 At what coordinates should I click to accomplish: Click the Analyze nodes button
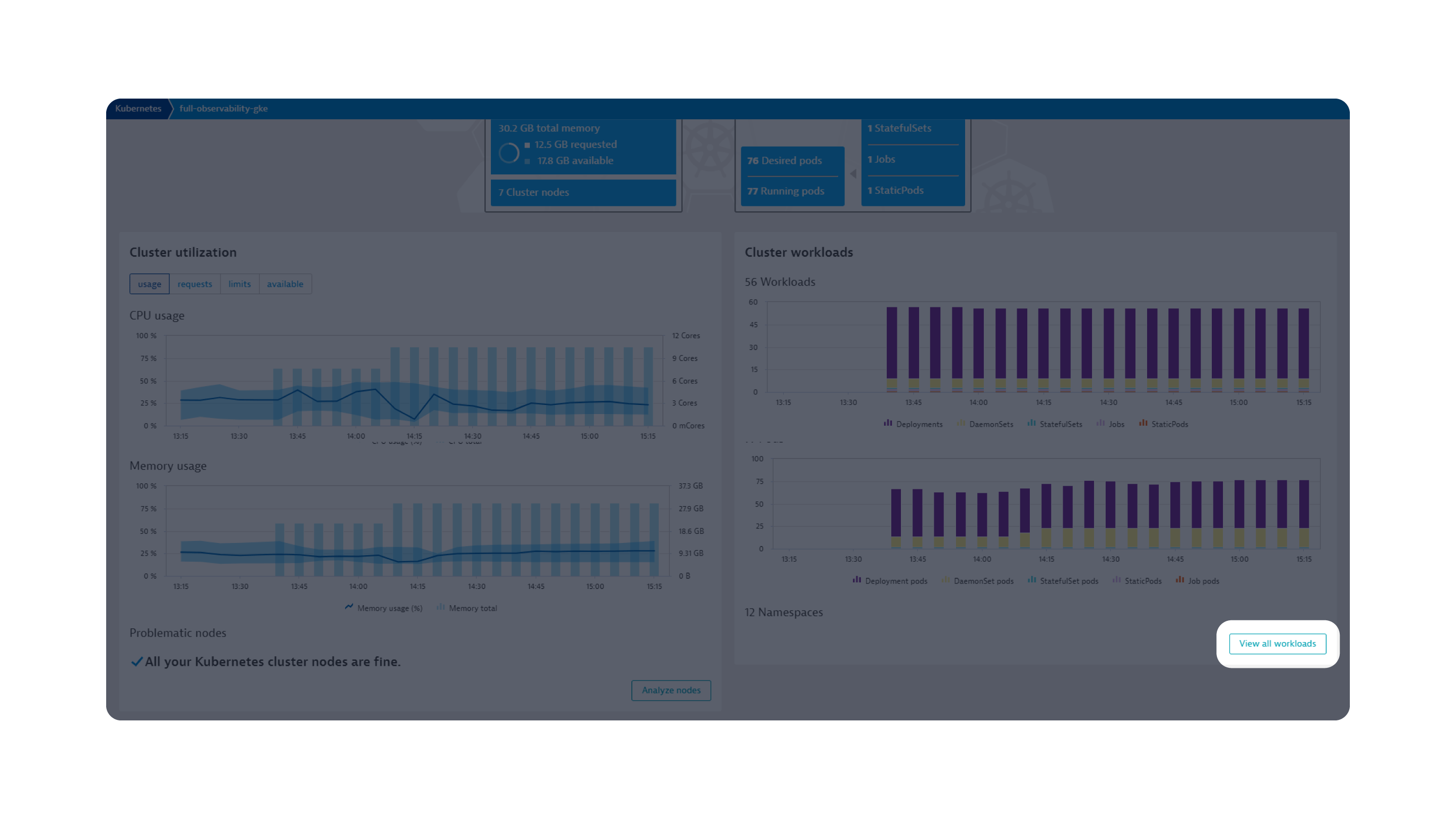point(671,690)
